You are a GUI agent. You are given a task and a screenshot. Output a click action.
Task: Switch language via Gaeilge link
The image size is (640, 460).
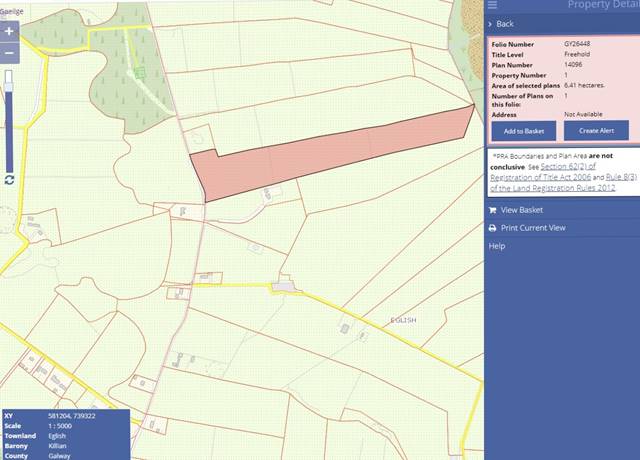pos(12,11)
